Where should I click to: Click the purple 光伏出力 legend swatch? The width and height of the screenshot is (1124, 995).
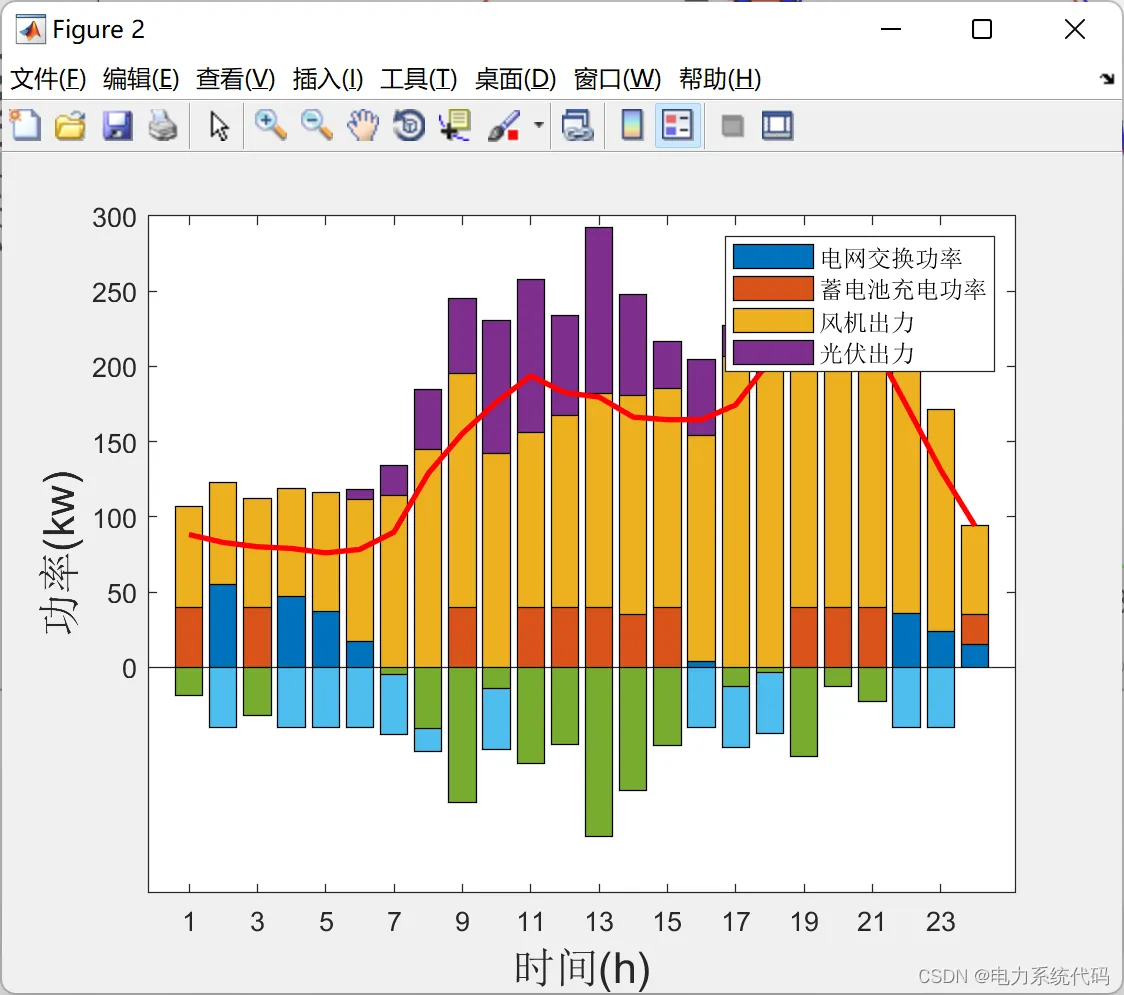tap(773, 353)
